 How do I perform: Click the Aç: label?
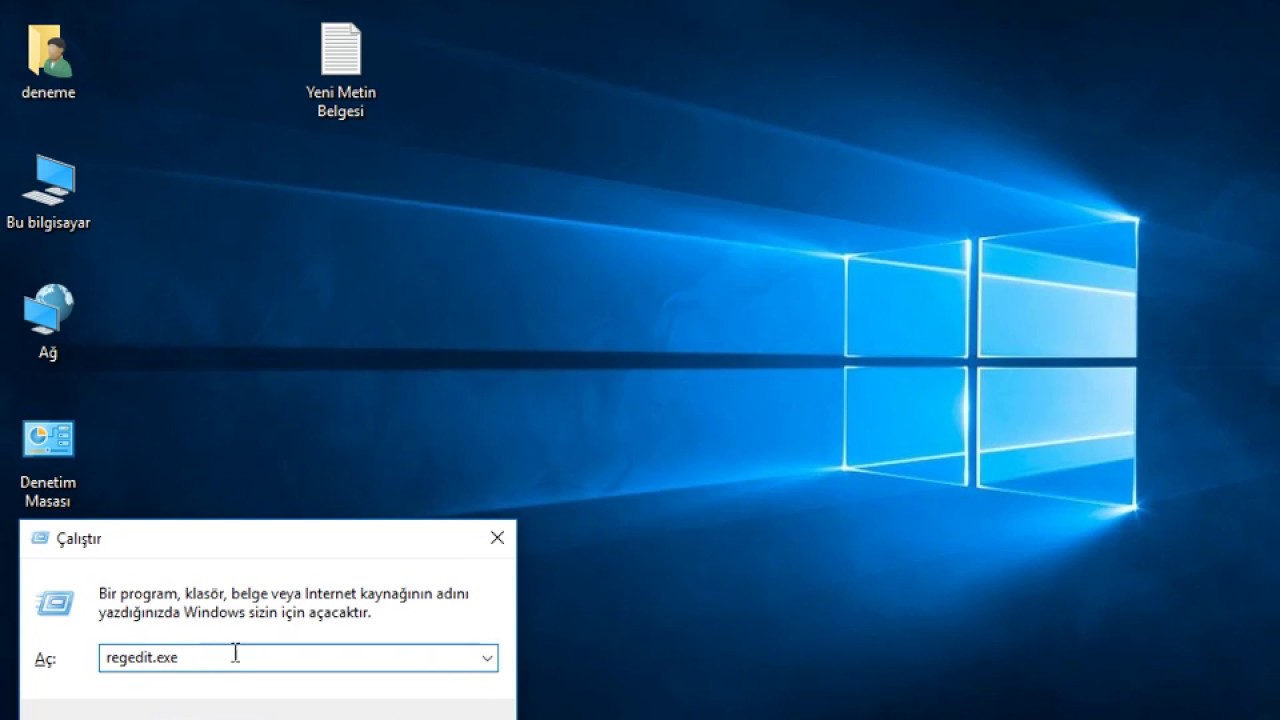pos(46,659)
